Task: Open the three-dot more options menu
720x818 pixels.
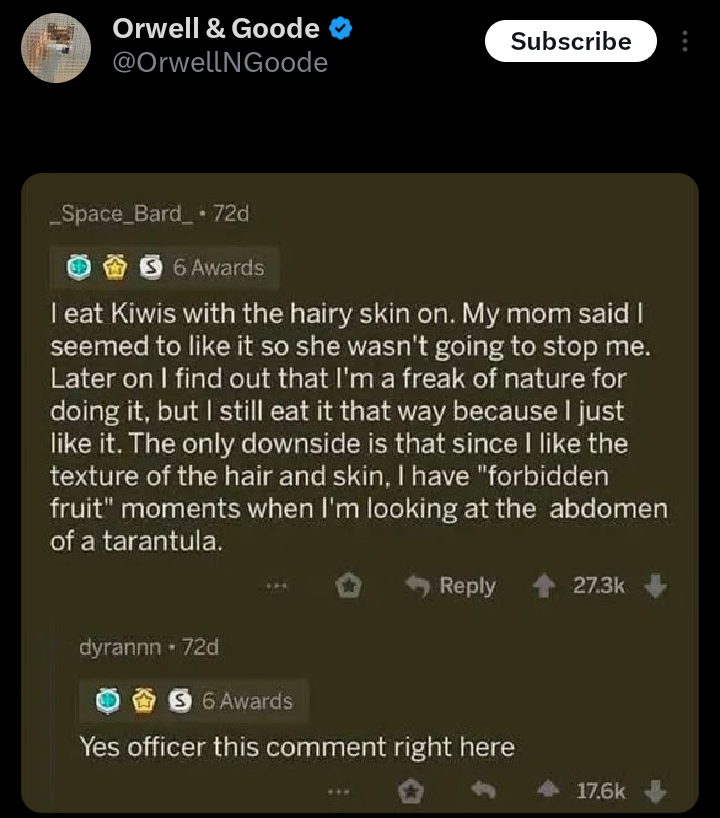Action: 685,41
